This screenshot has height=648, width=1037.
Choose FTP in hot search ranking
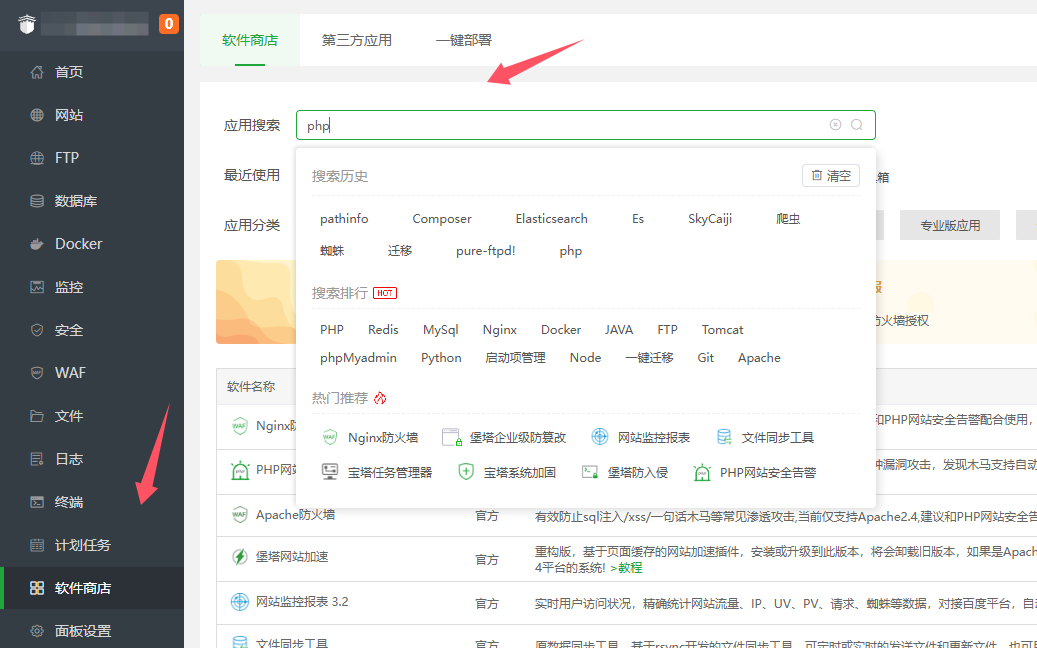pos(667,329)
